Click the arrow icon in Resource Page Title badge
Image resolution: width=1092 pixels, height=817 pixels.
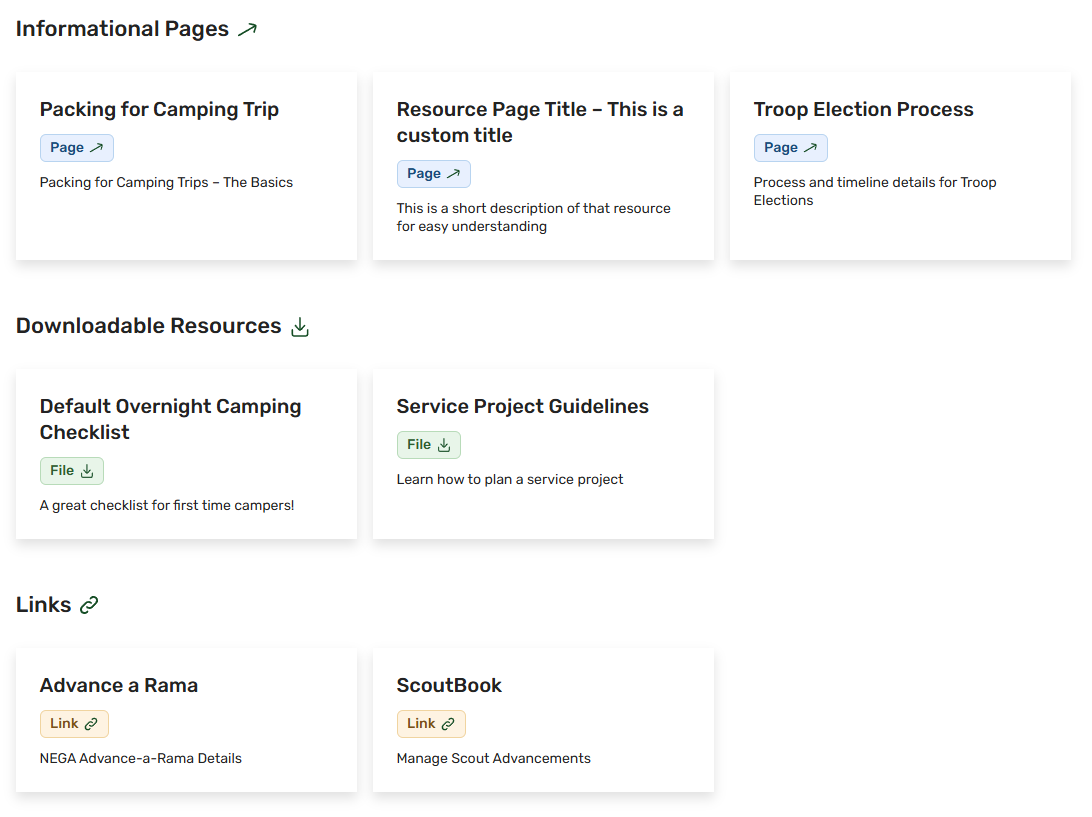tap(453, 173)
